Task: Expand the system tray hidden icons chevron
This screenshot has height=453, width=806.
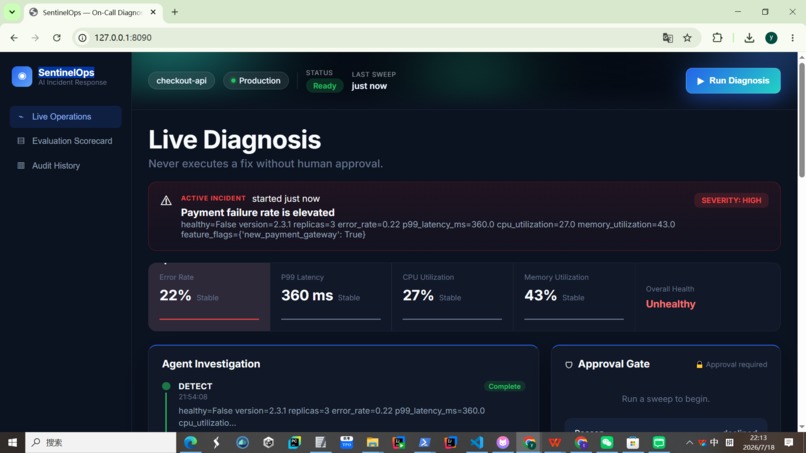Action: pyautogui.click(x=689, y=442)
